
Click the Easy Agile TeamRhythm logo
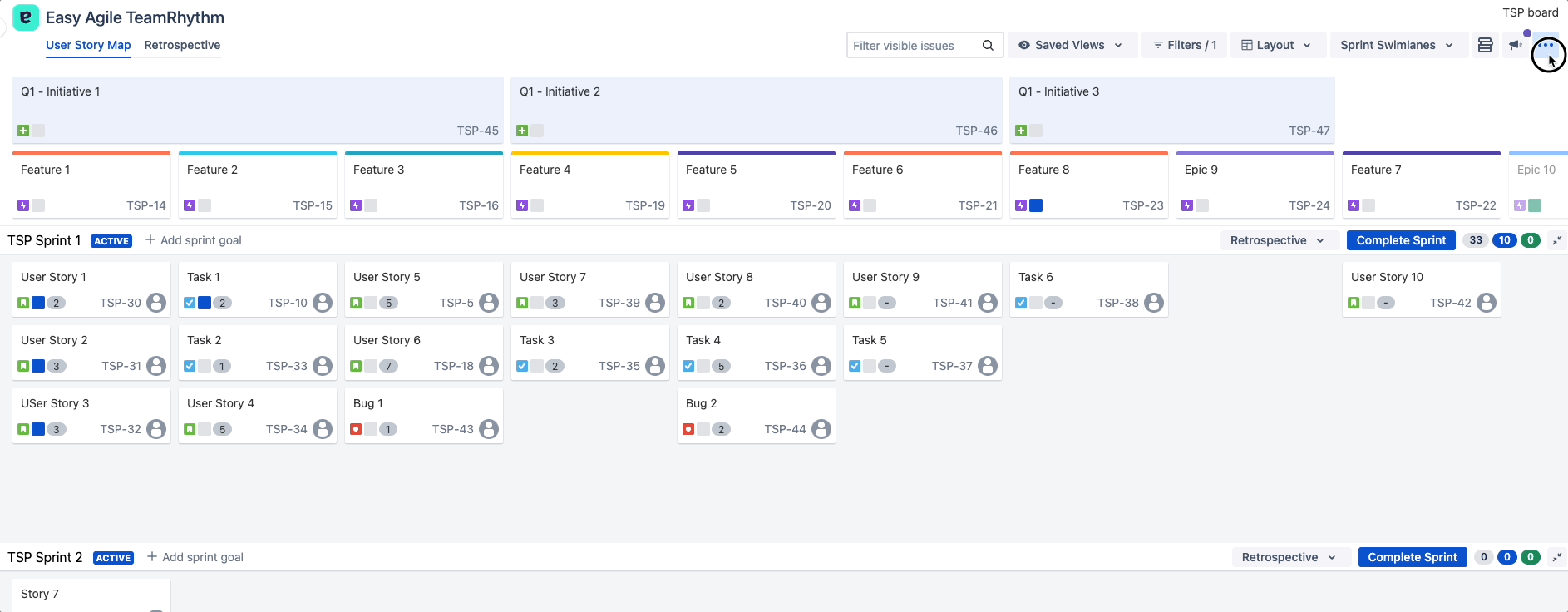[26, 17]
